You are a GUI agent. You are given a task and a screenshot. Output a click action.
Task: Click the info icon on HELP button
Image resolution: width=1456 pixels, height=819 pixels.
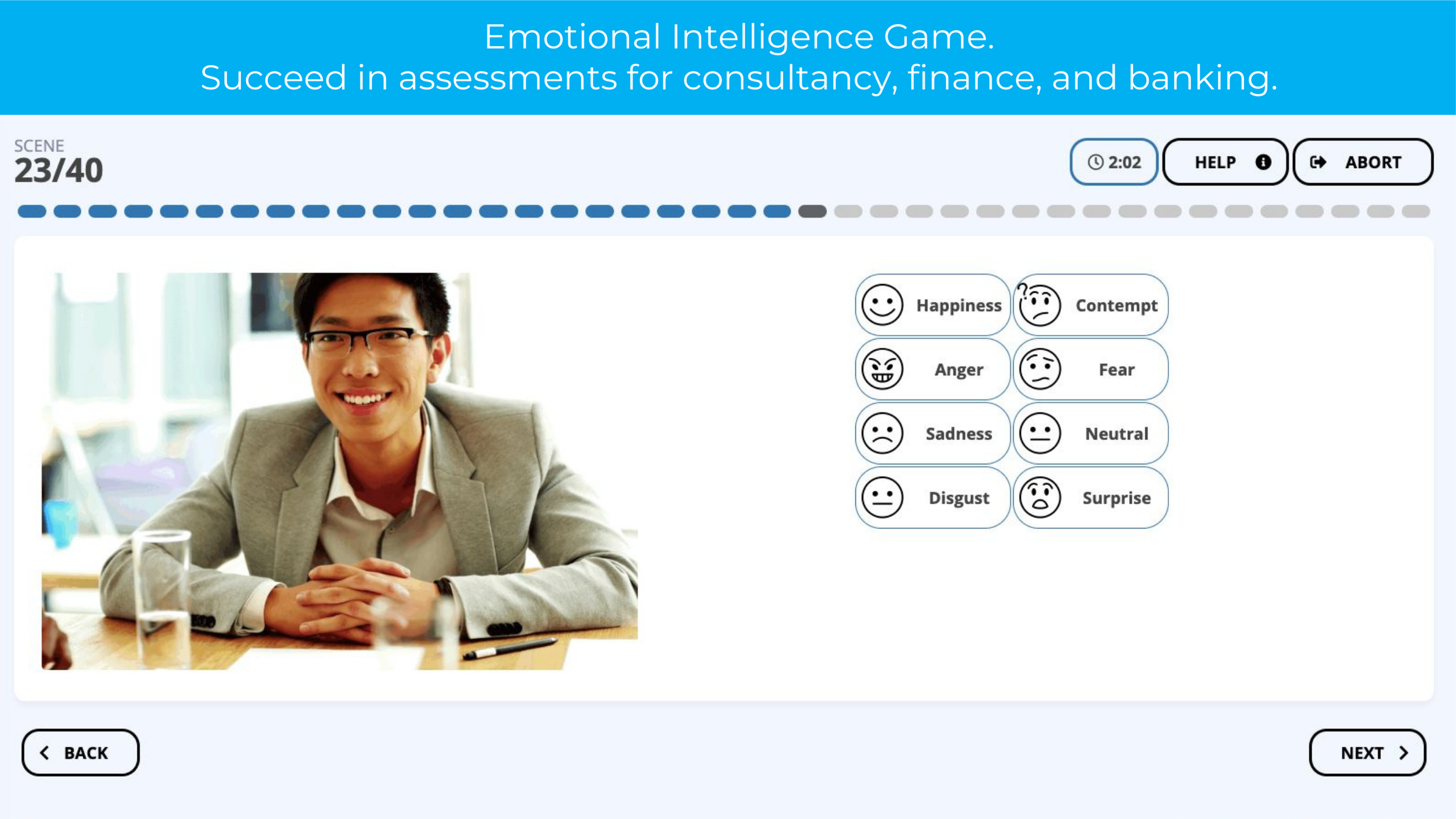[1261, 162]
